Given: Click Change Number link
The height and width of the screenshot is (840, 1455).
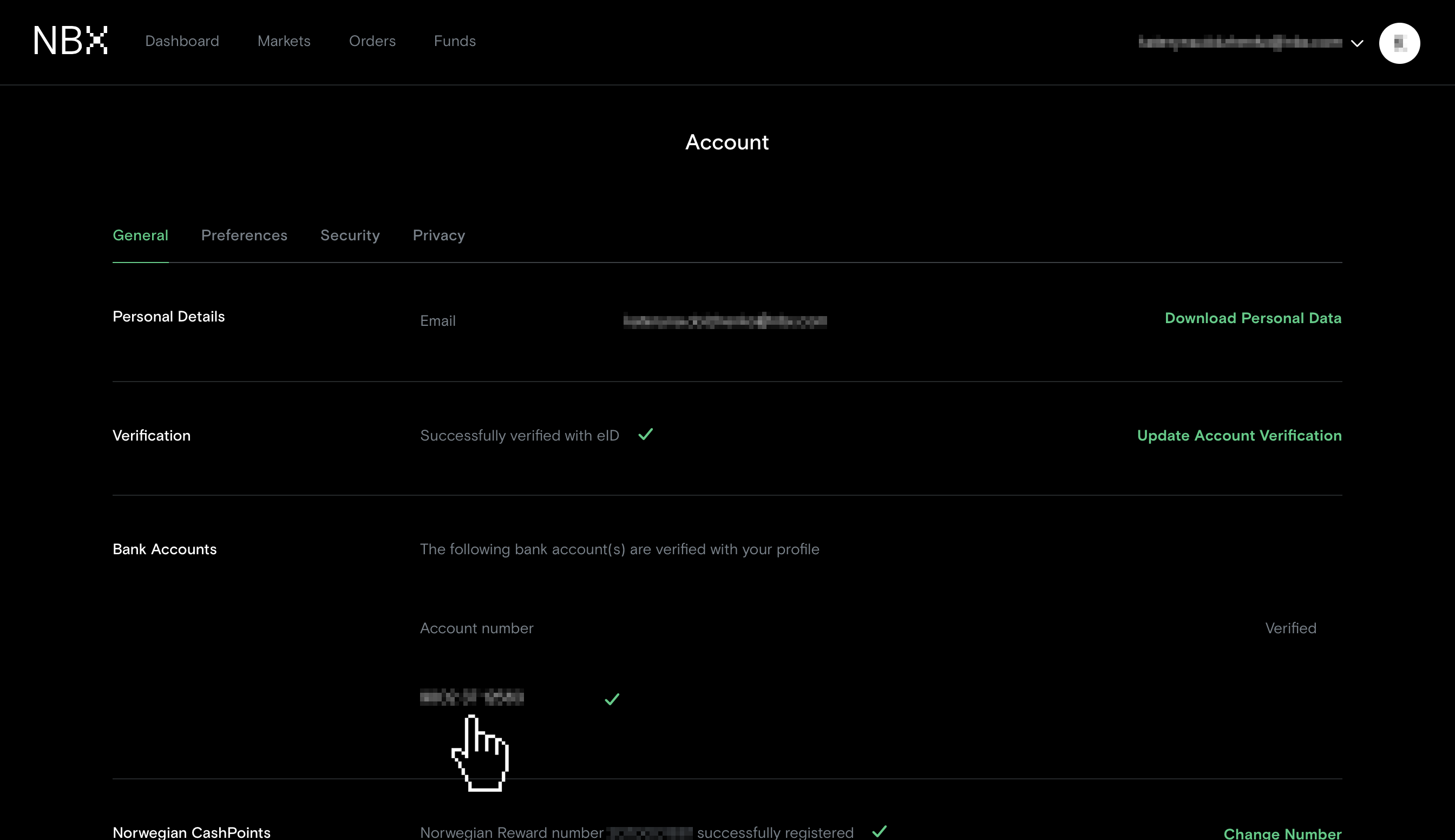Looking at the screenshot, I should tap(1282, 833).
